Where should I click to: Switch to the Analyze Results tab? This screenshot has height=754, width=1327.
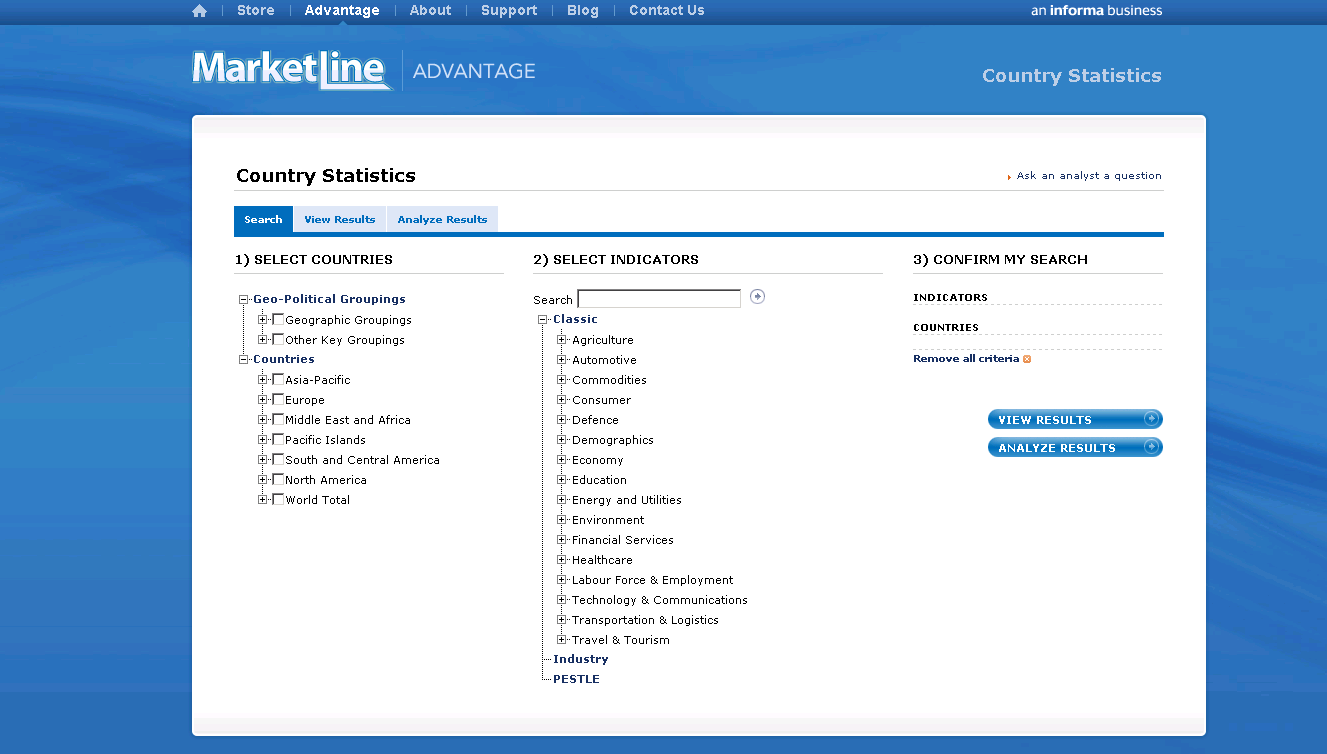(442, 219)
